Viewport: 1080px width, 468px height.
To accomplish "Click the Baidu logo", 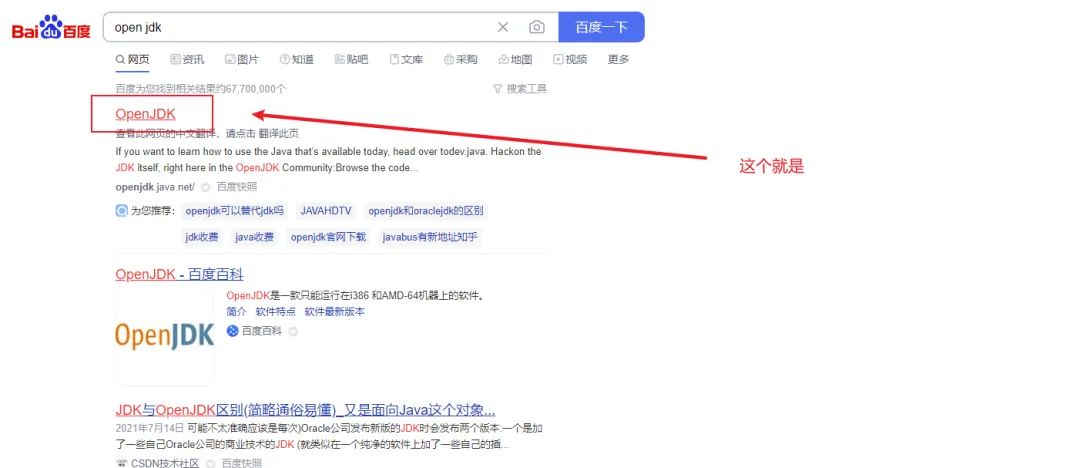I will point(51,28).
